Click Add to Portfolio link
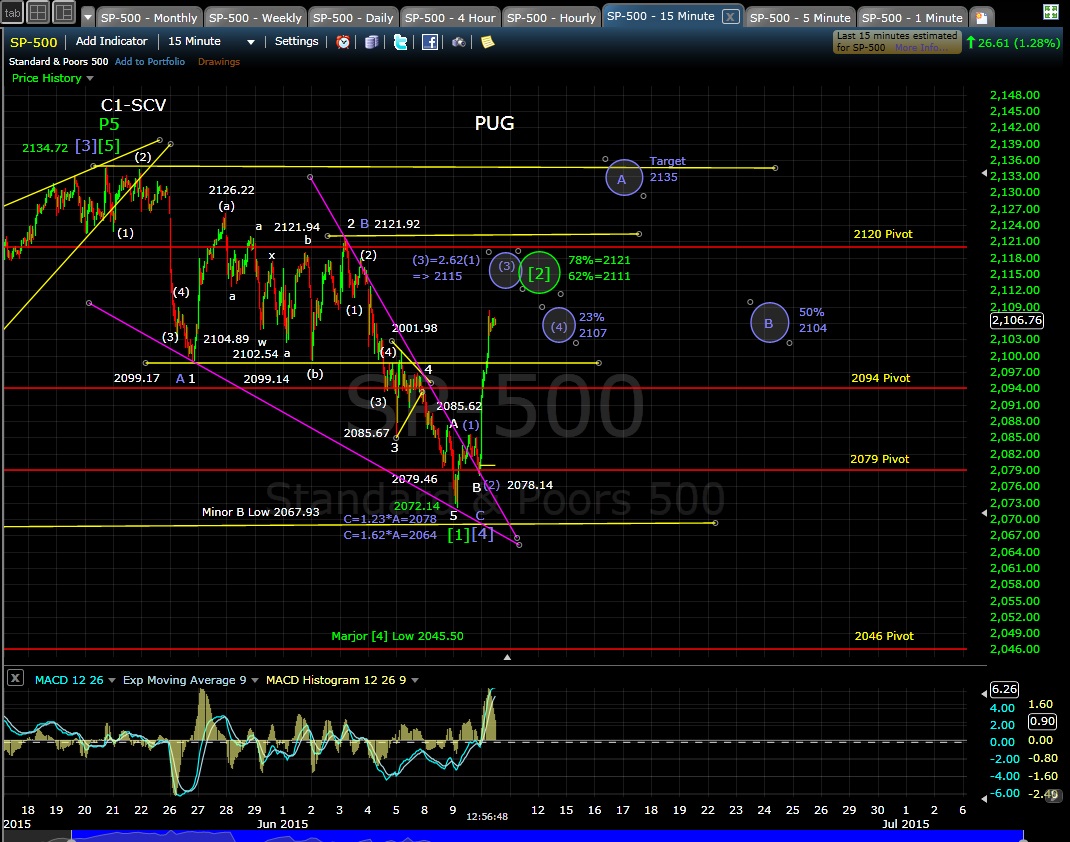1070x842 pixels. tap(149, 61)
